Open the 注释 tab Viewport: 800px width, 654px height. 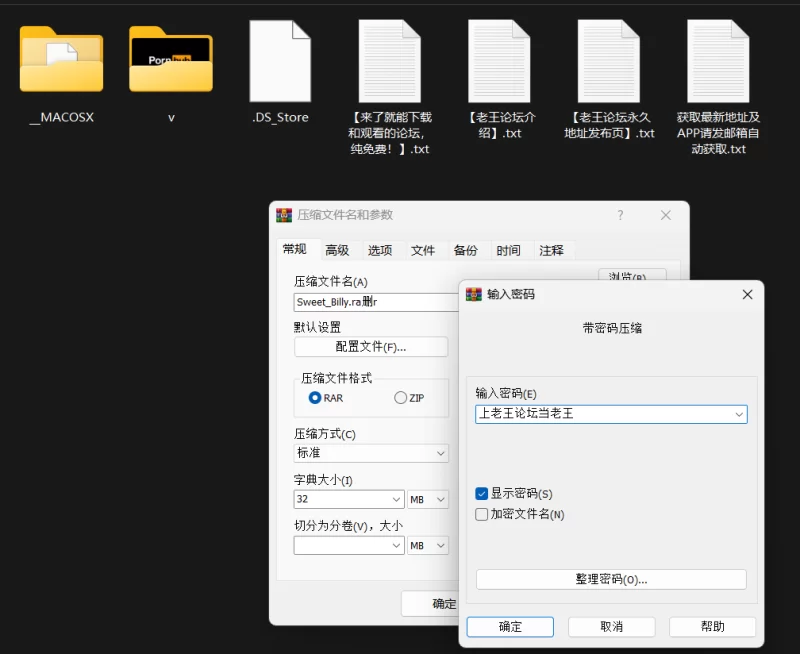(x=551, y=250)
